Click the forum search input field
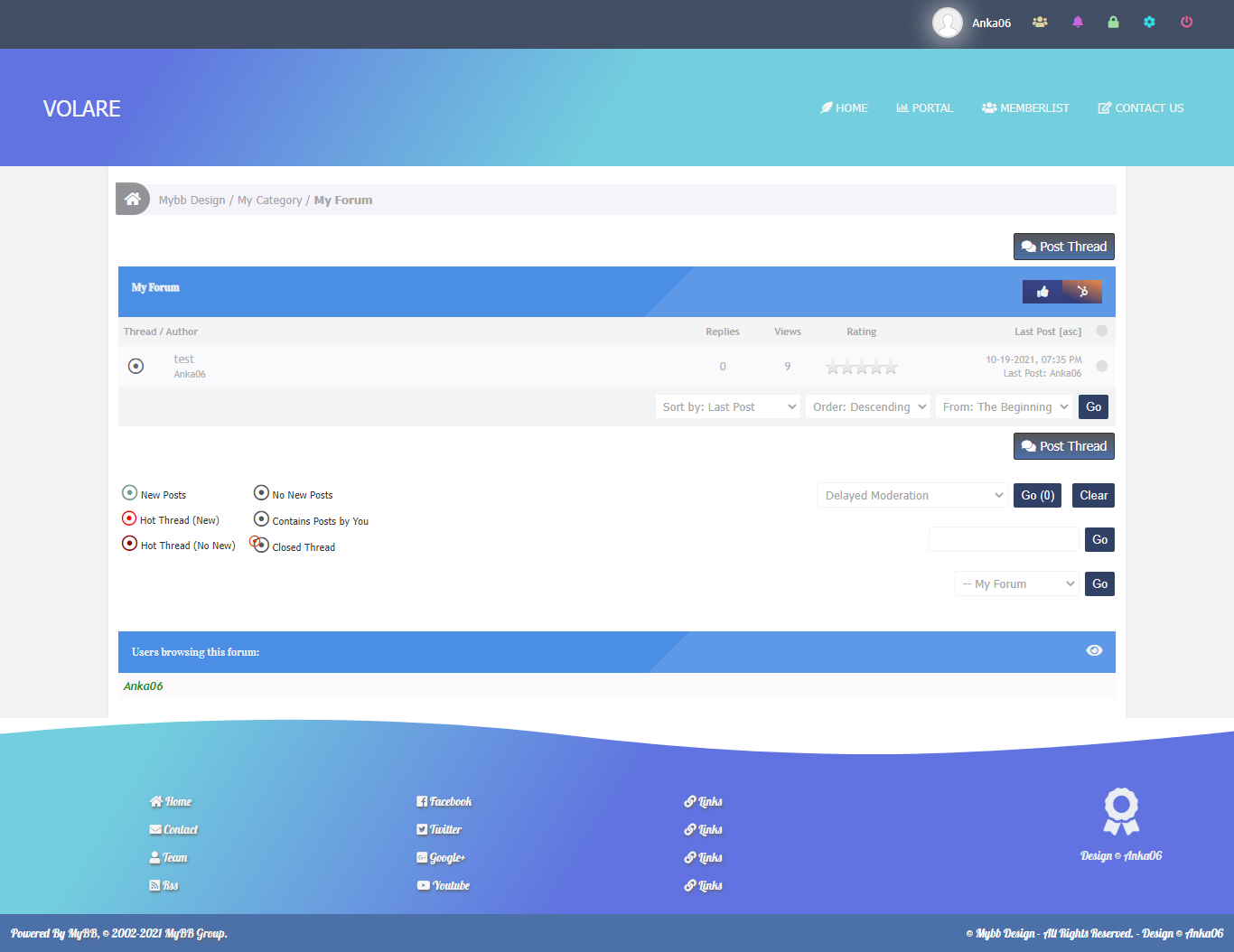The image size is (1234, 952). pos(1004,540)
